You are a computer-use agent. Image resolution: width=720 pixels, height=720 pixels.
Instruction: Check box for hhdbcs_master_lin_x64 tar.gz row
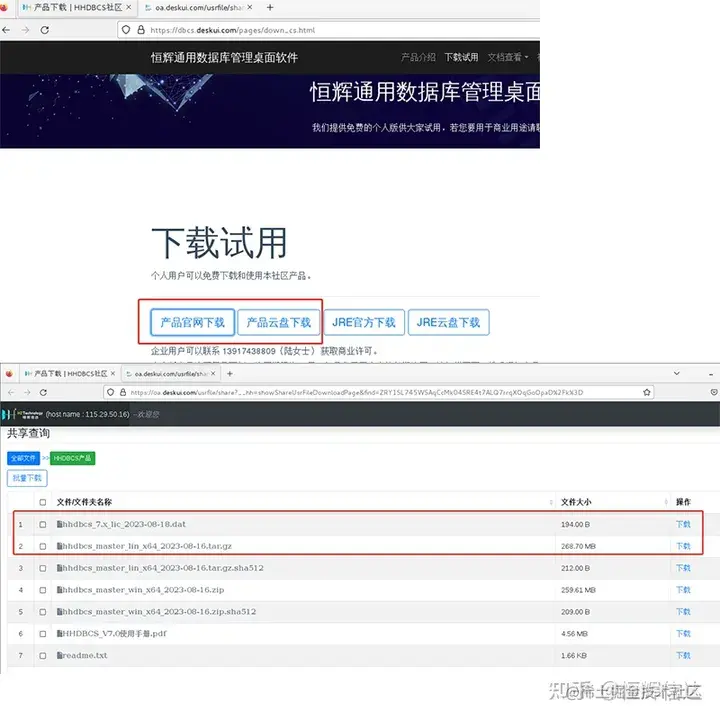[x=43, y=546]
